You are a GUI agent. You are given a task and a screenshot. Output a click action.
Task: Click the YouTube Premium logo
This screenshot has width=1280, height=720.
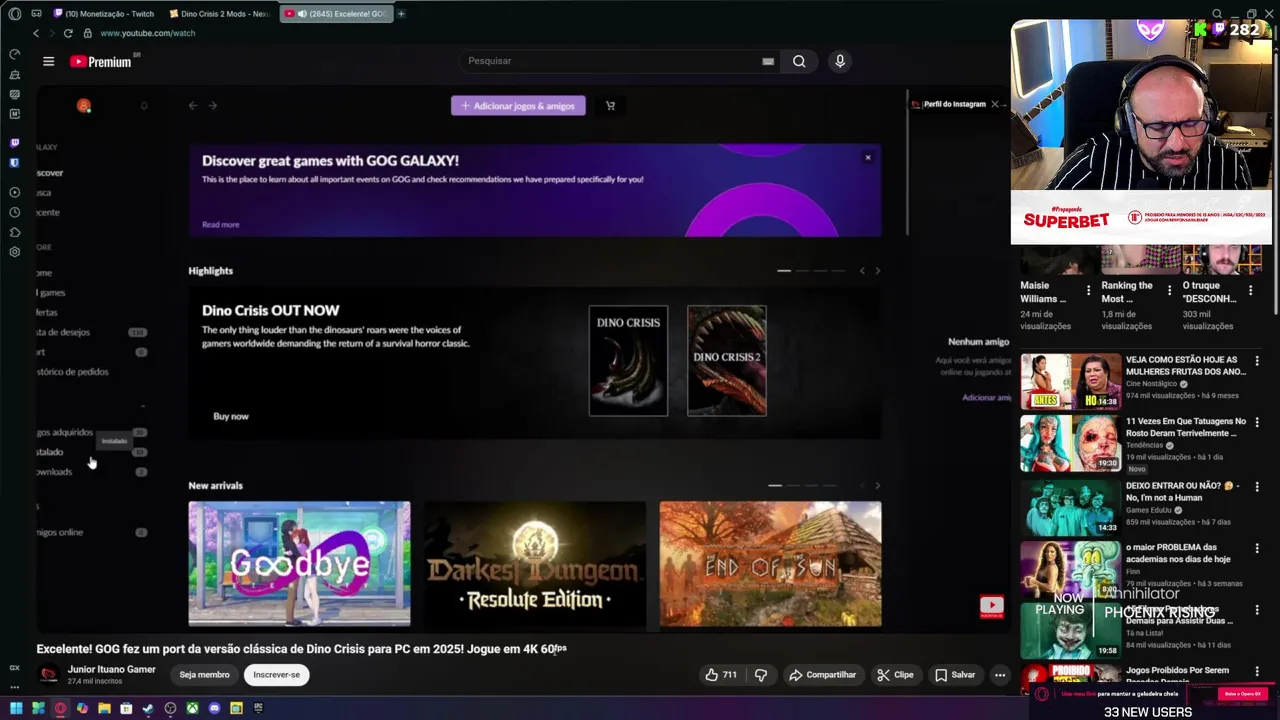pyautogui.click(x=101, y=61)
